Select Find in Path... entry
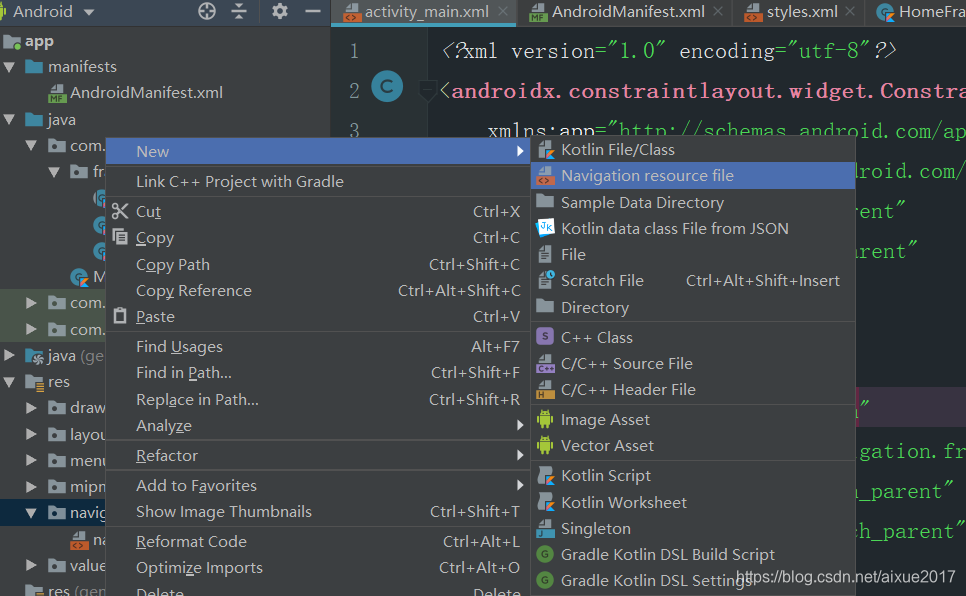The width and height of the screenshot is (966, 596). click(318, 373)
